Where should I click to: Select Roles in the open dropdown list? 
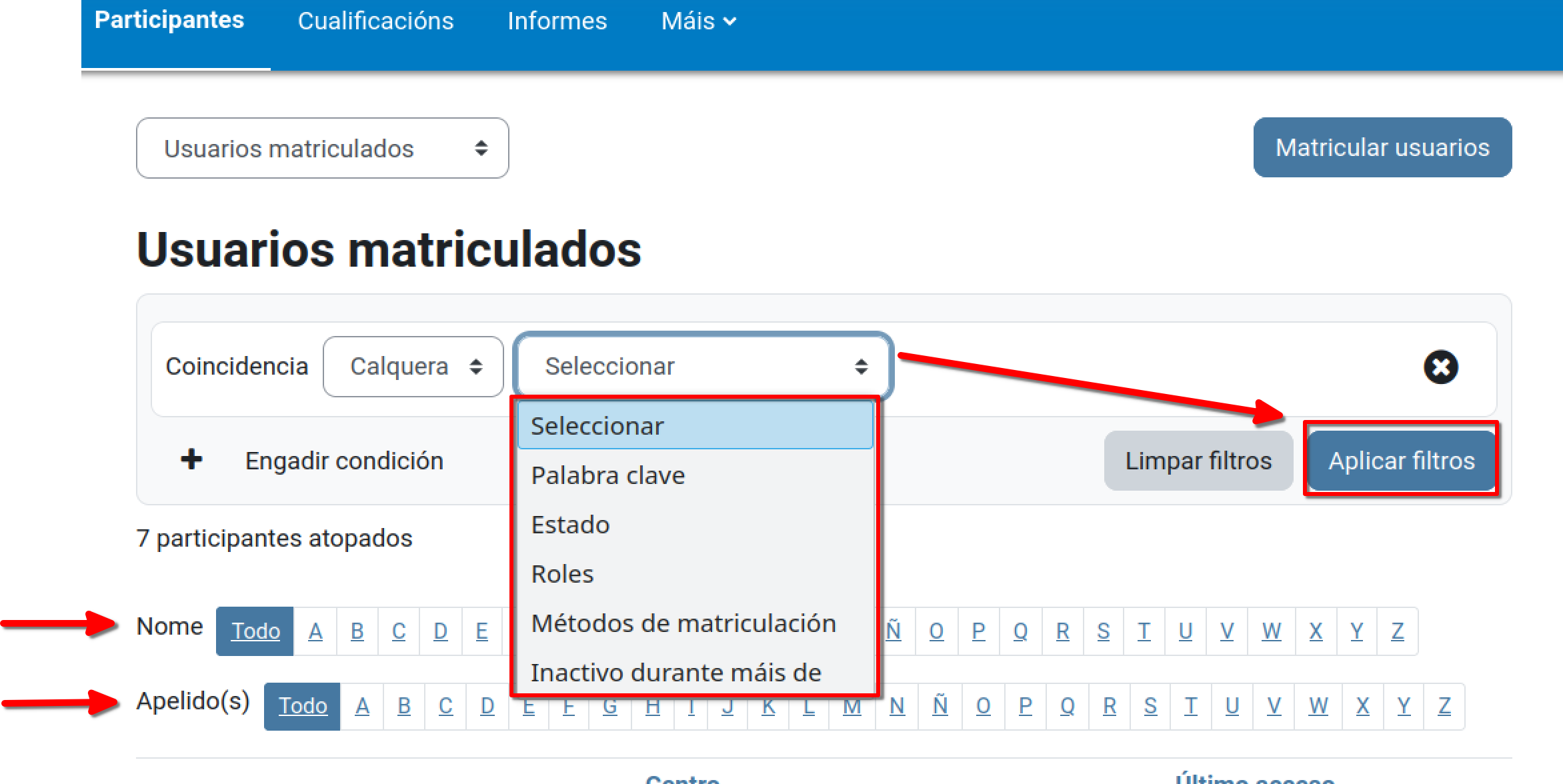pyautogui.click(x=562, y=573)
